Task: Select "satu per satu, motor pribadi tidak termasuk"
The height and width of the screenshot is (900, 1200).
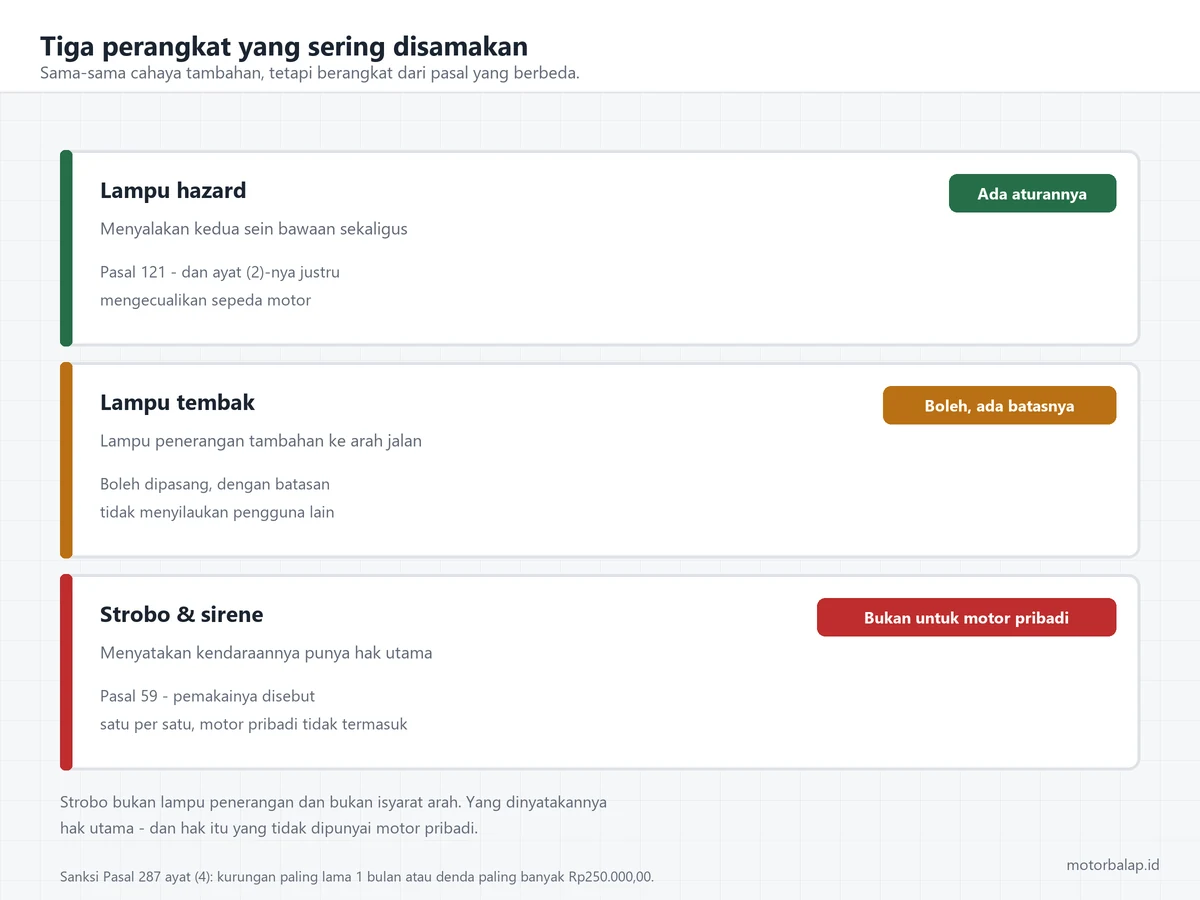Action: pos(254,724)
